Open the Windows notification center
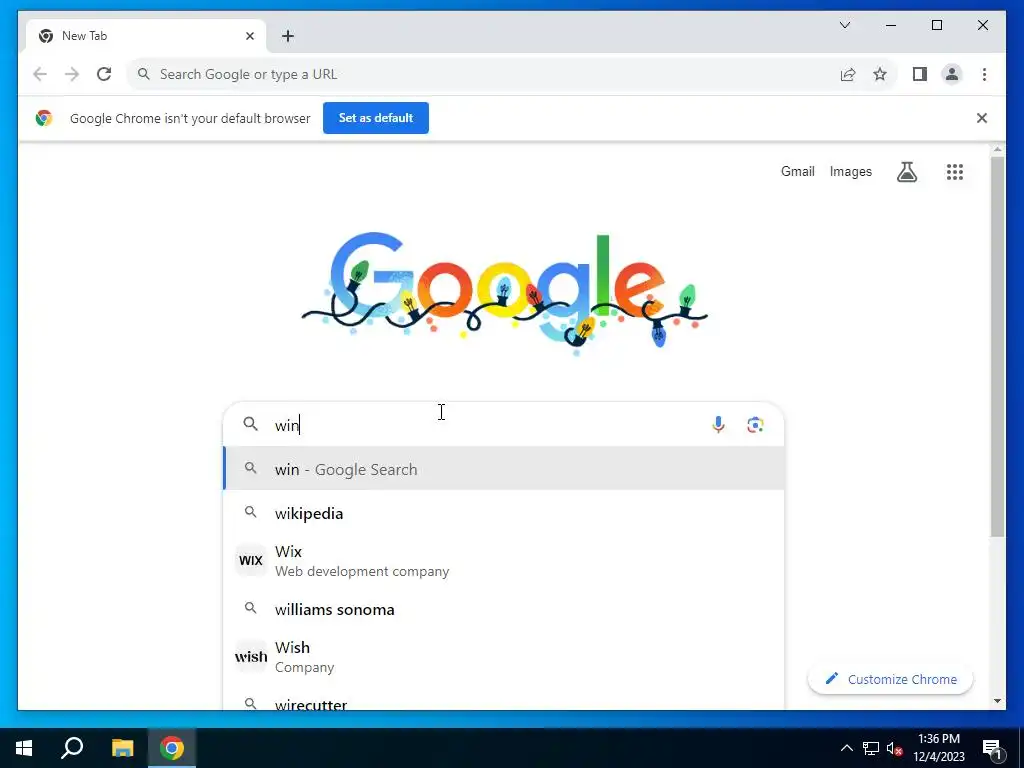 click(x=991, y=748)
